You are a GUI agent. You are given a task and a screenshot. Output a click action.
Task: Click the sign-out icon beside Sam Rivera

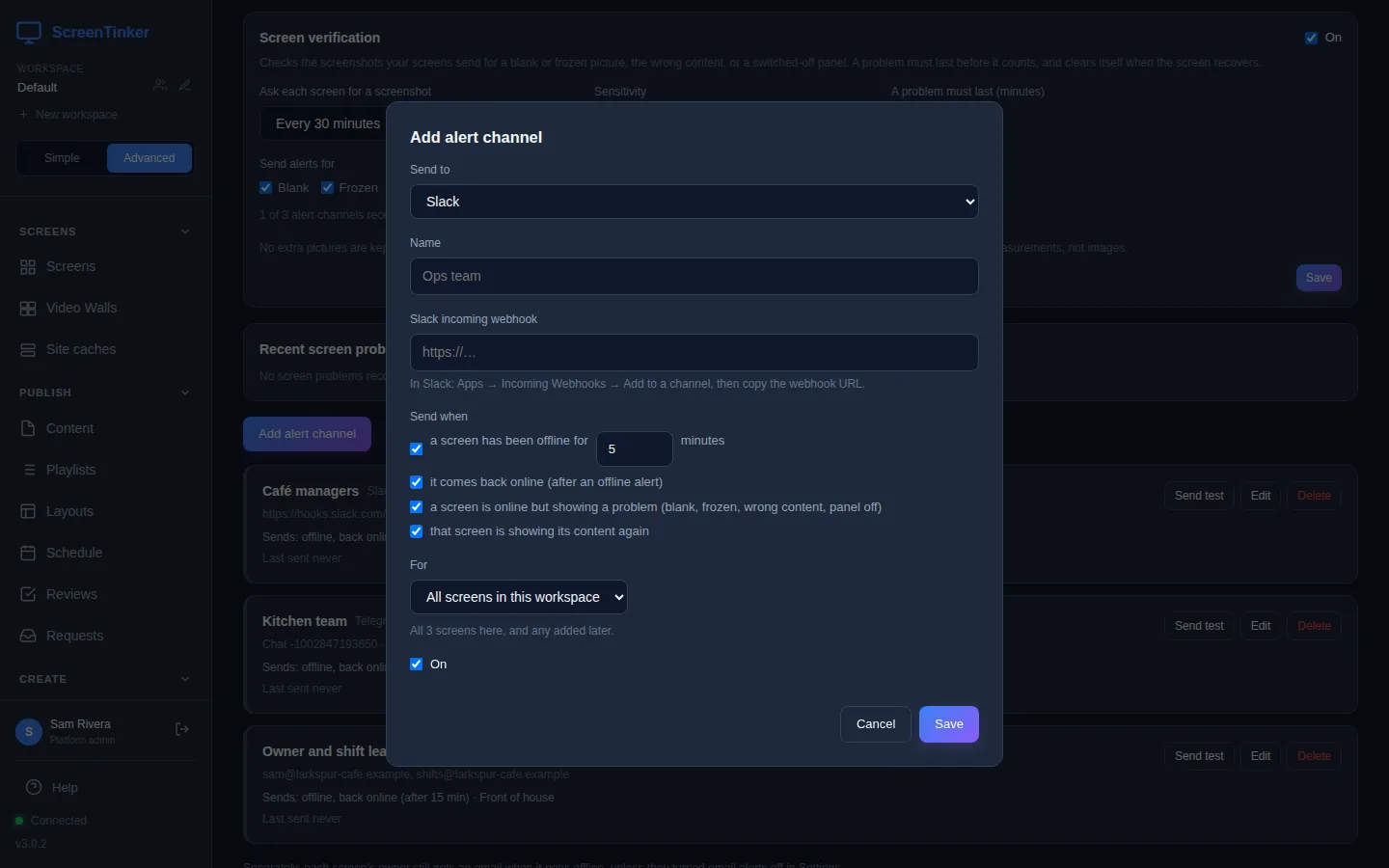182,730
